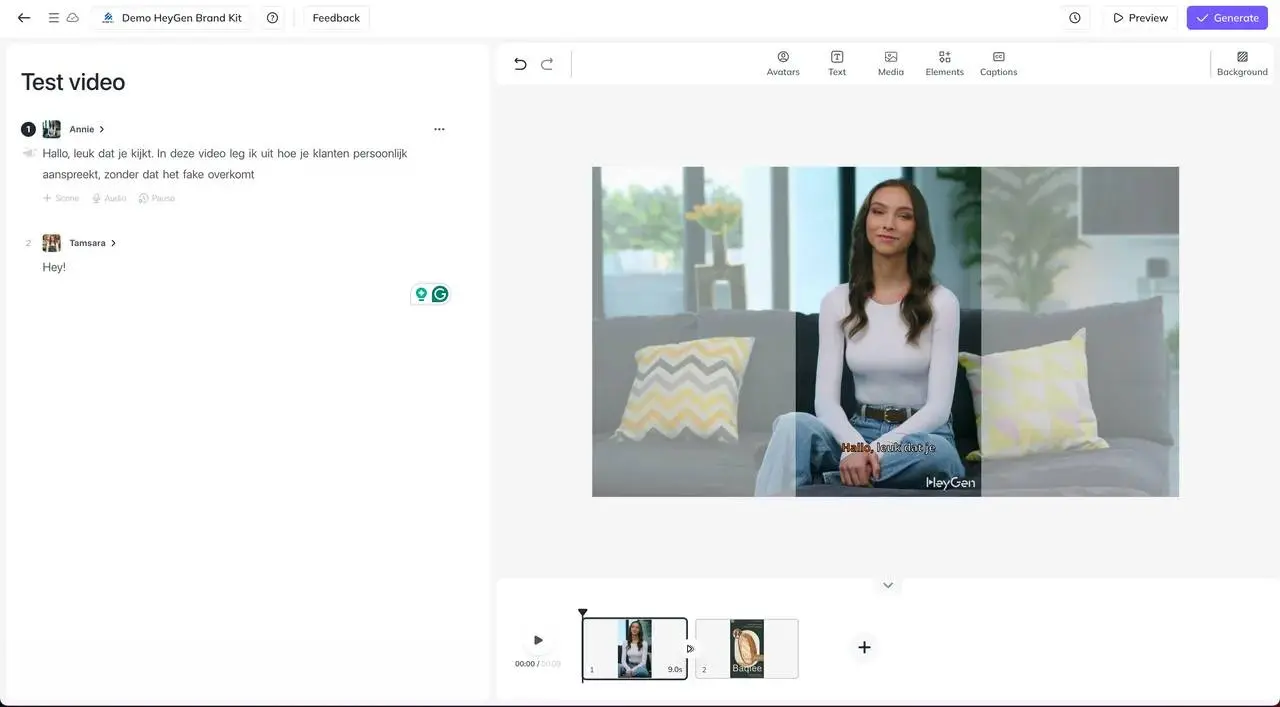Collapse the timeline with the chevron

tap(887, 585)
